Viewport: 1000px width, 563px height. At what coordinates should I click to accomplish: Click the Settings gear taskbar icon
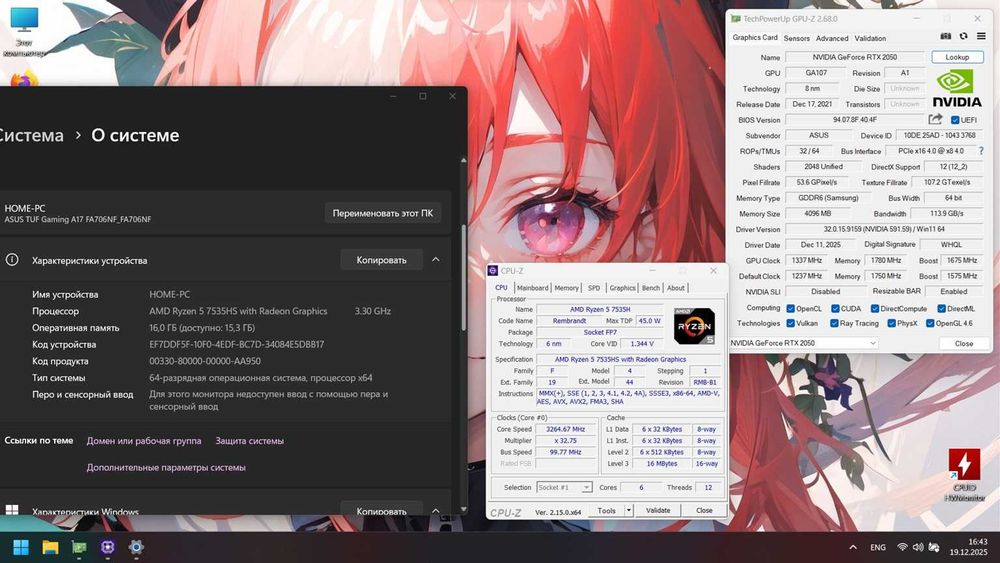coord(136,547)
